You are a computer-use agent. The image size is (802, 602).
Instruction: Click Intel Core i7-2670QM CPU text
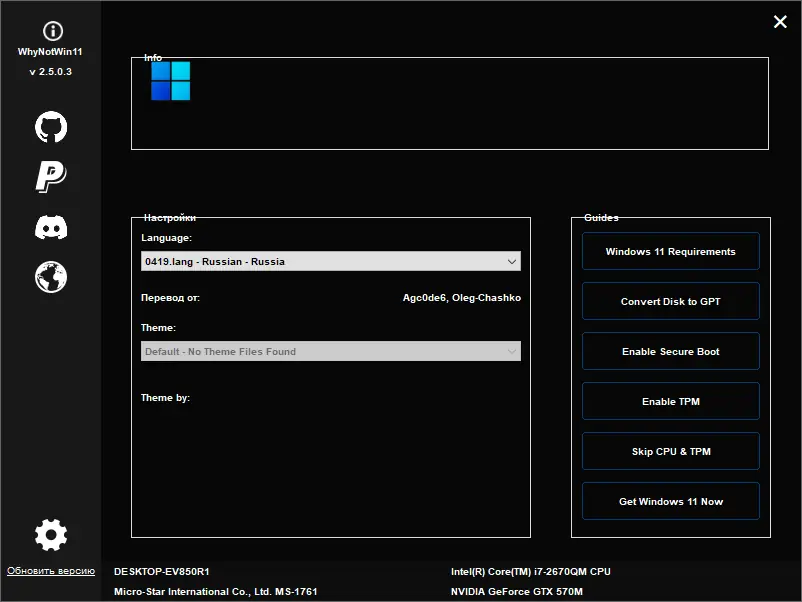[x=530, y=571]
